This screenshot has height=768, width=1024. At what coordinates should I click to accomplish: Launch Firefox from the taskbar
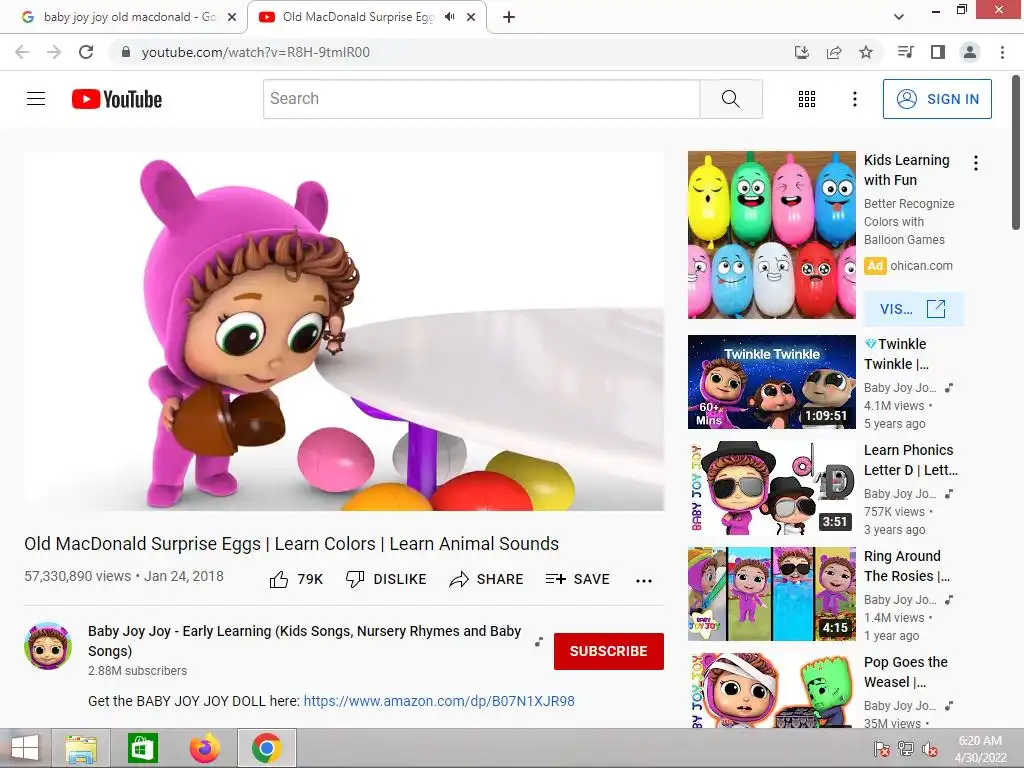coord(204,748)
